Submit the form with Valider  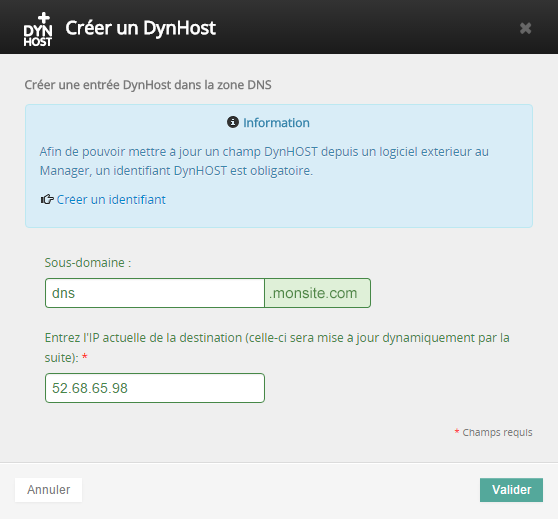tap(511, 490)
